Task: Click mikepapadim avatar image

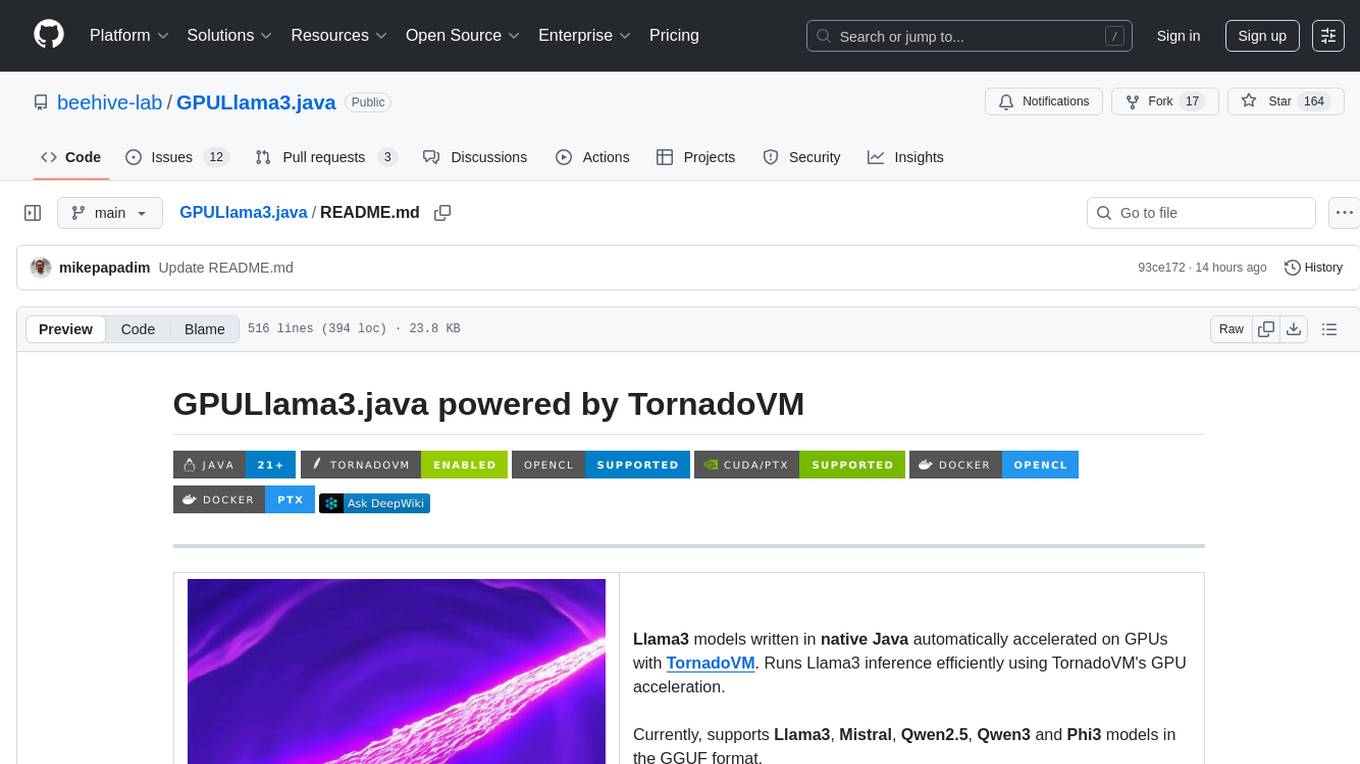Action: pos(41,268)
